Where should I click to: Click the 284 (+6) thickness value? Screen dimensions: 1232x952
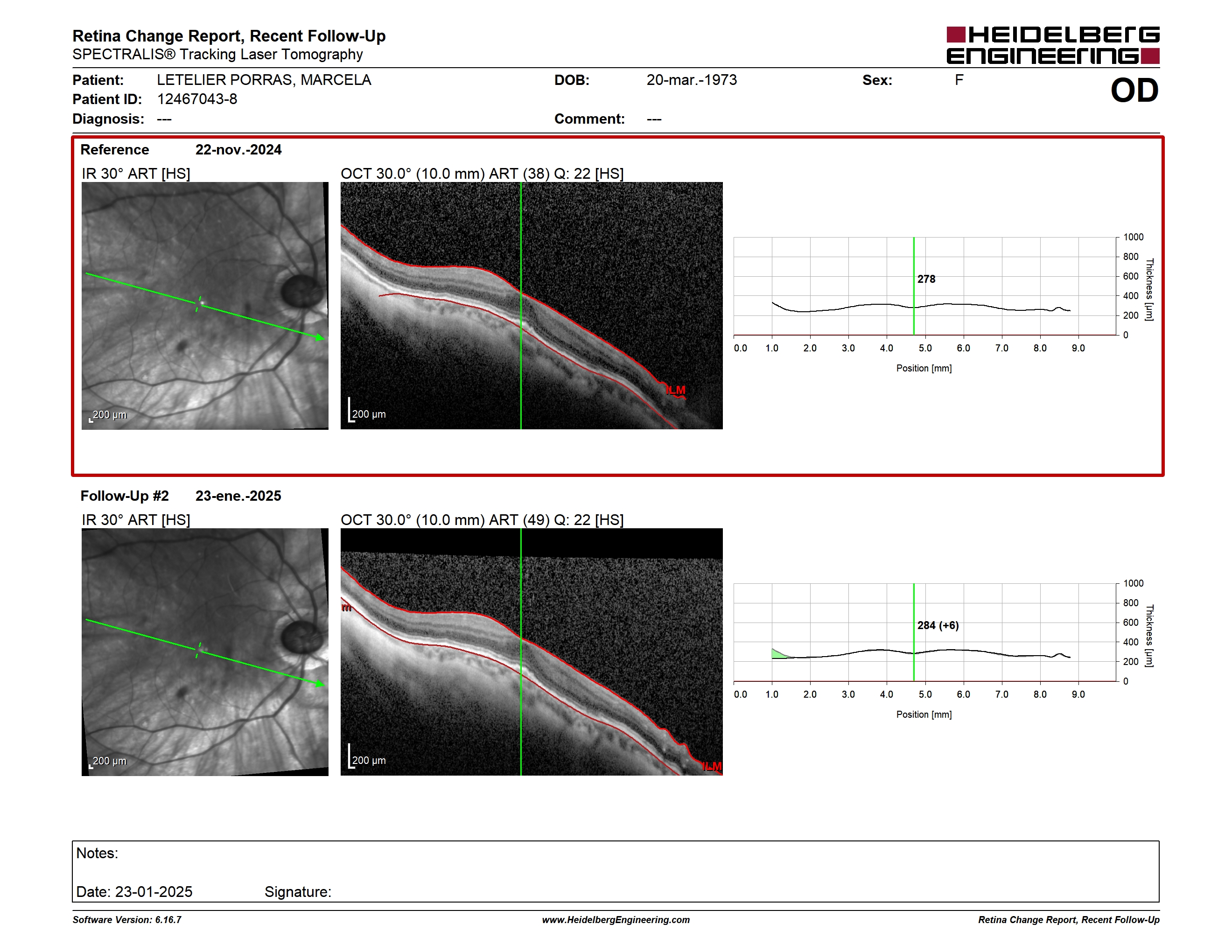pyautogui.click(x=938, y=625)
